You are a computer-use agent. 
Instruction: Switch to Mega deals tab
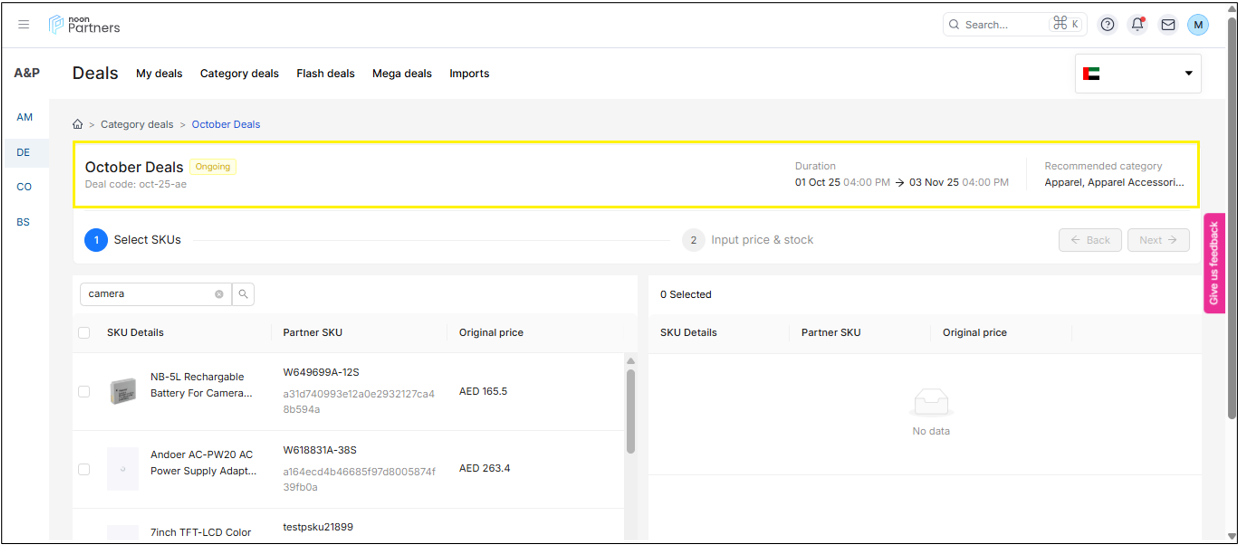402,74
